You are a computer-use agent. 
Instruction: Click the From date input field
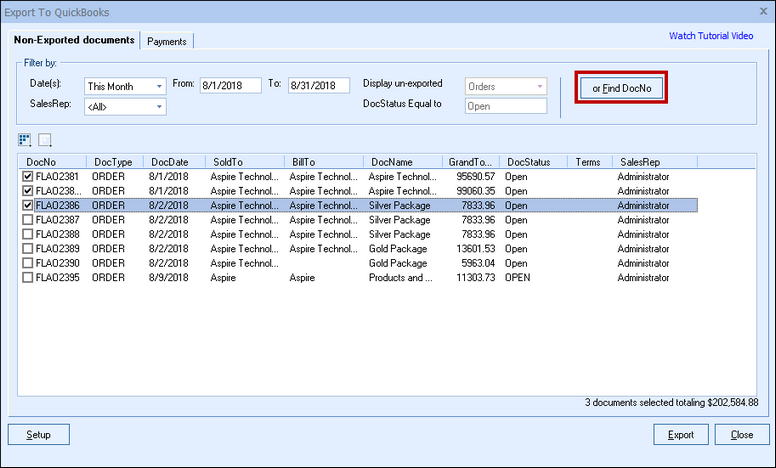click(229, 86)
